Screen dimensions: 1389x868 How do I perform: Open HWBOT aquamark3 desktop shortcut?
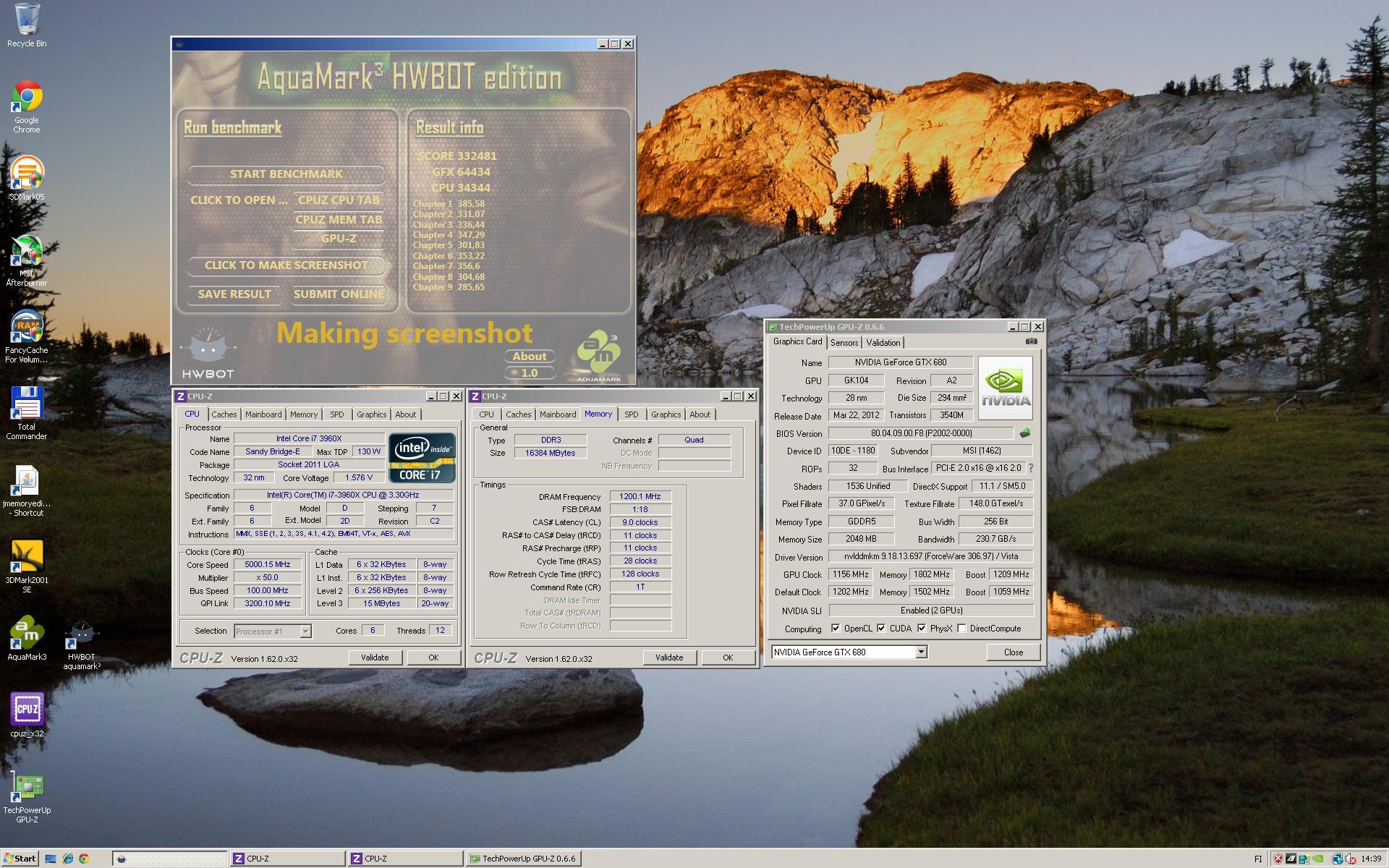click(x=82, y=644)
